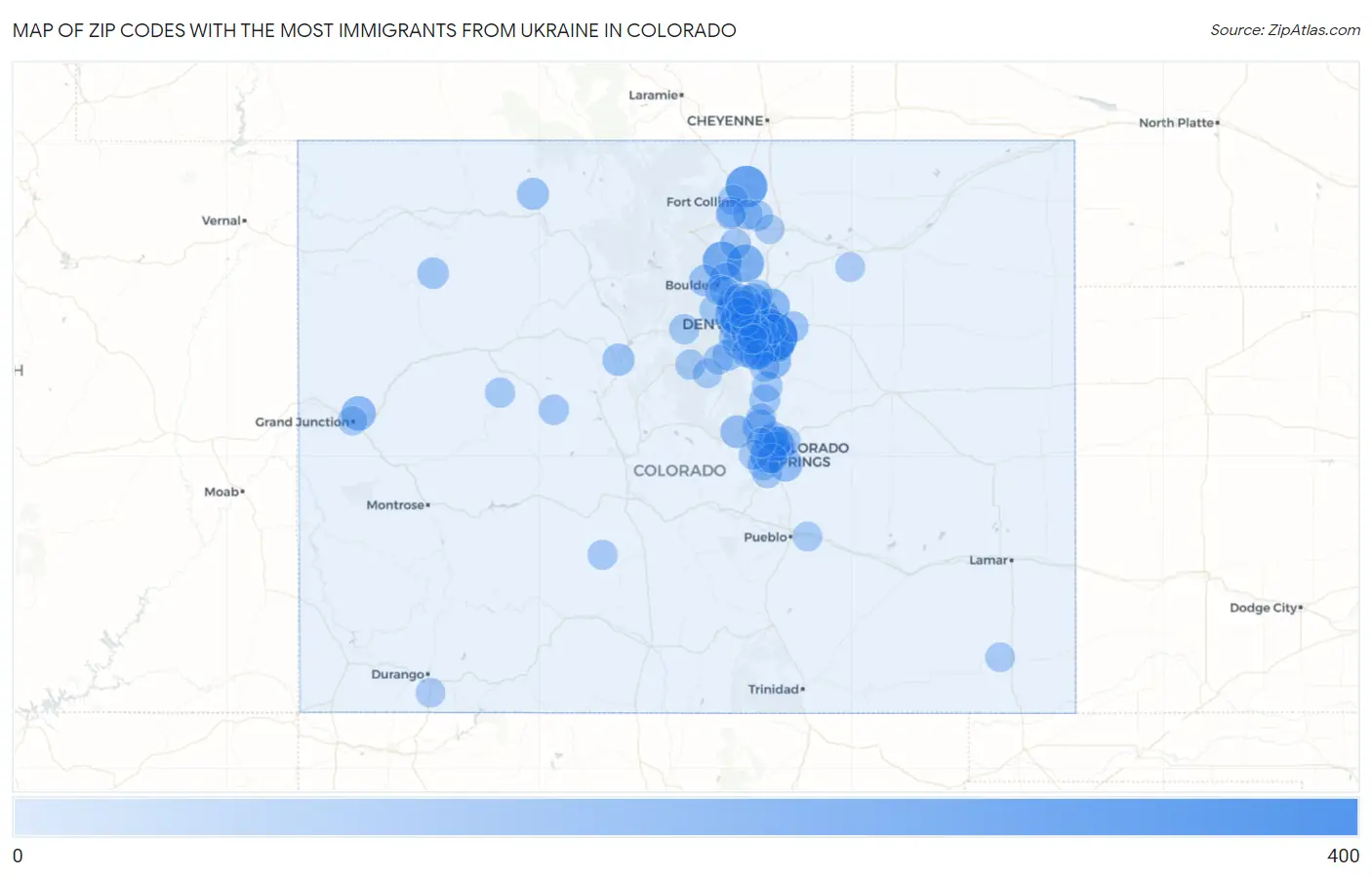Screen dimensions: 1372x877
Task: Click the bubble marker near Pueblo
Action: point(806,536)
